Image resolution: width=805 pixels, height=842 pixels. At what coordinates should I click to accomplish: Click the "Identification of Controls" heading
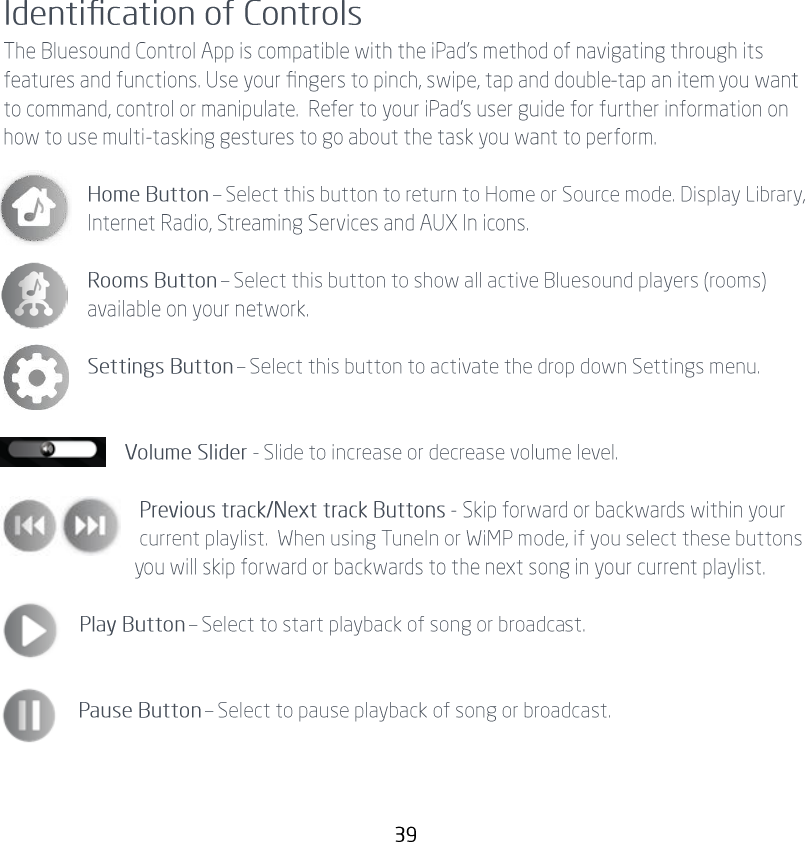coord(183,16)
